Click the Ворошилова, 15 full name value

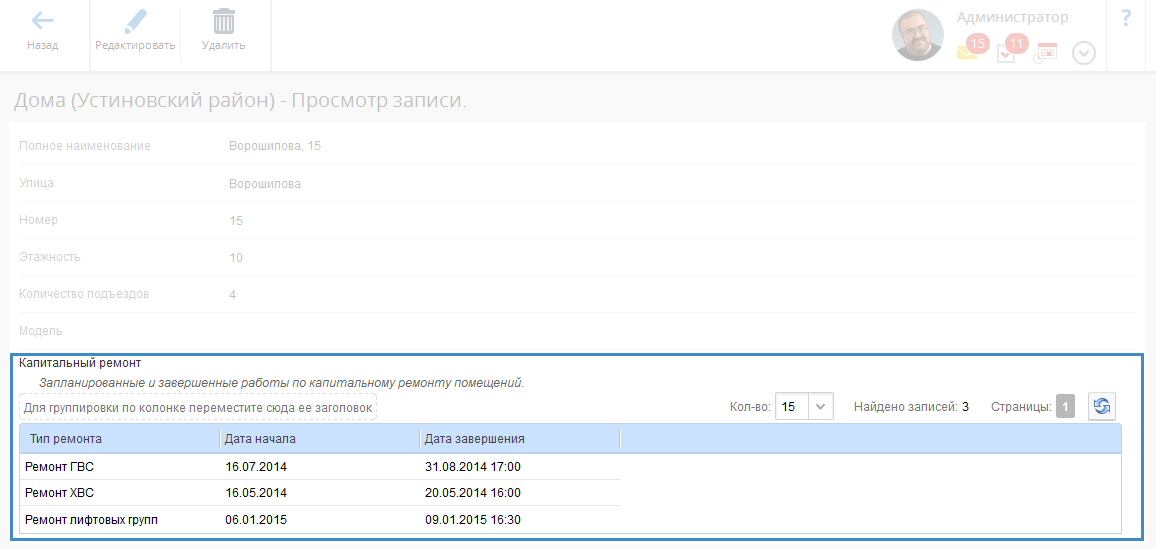coord(275,146)
